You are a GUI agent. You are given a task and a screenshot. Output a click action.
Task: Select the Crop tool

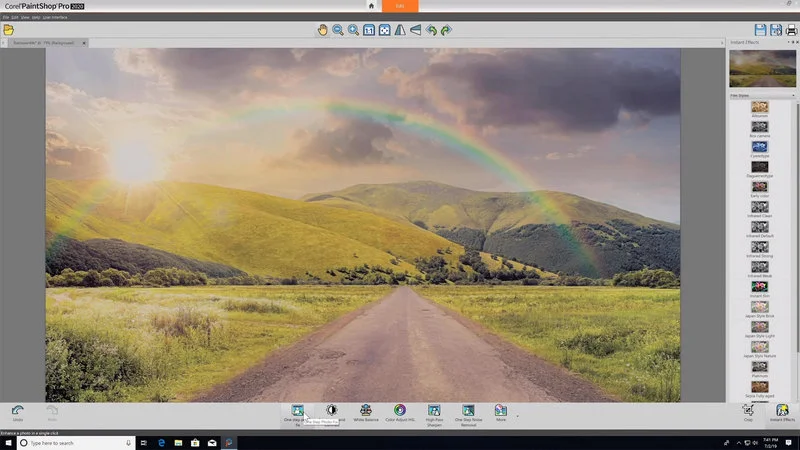pos(748,410)
